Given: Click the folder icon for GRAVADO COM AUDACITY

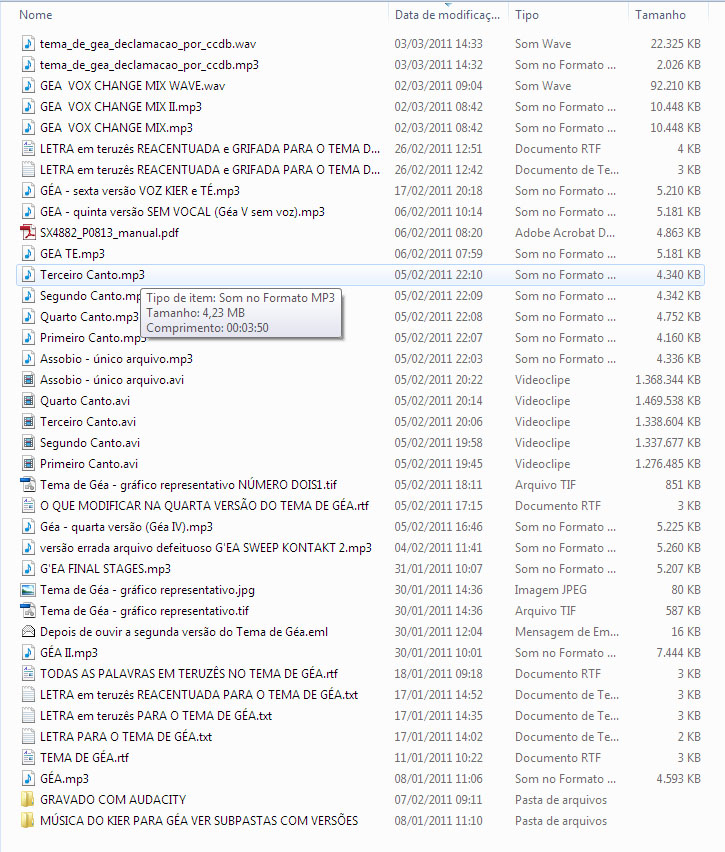Looking at the screenshot, I should 28,800.
